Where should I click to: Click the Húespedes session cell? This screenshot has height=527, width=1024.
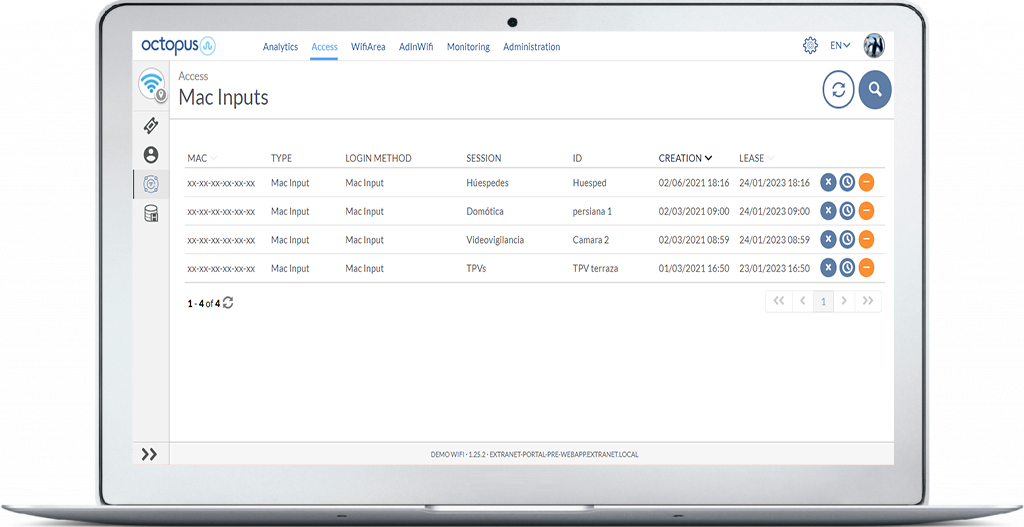487,183
